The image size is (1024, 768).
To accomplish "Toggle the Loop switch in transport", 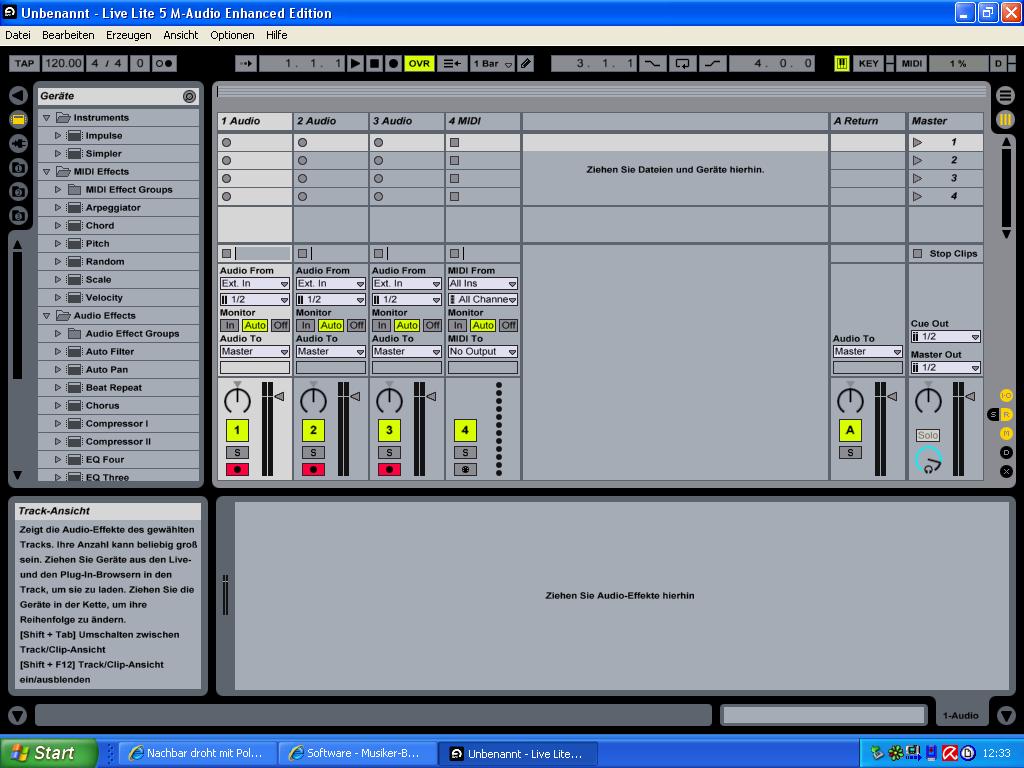I will (x=682, y=63).
